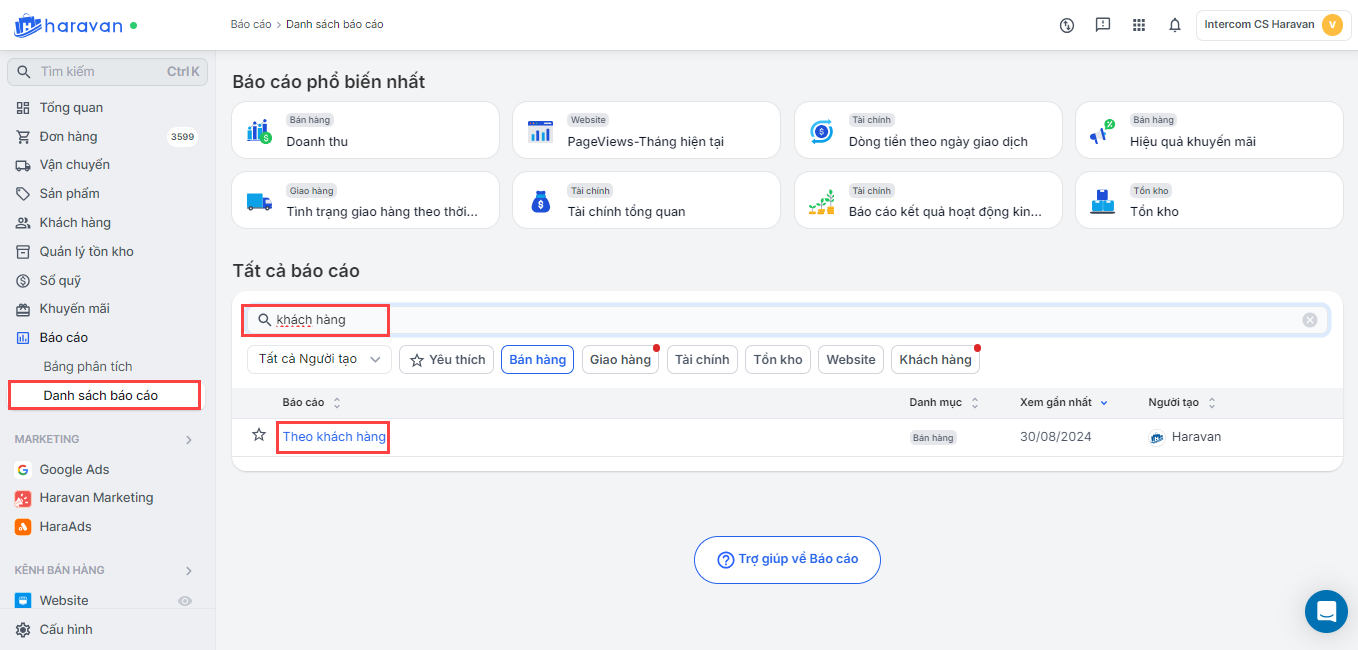
Task: Open Google Ads from sidebar
Action: [x=74, y=469]
